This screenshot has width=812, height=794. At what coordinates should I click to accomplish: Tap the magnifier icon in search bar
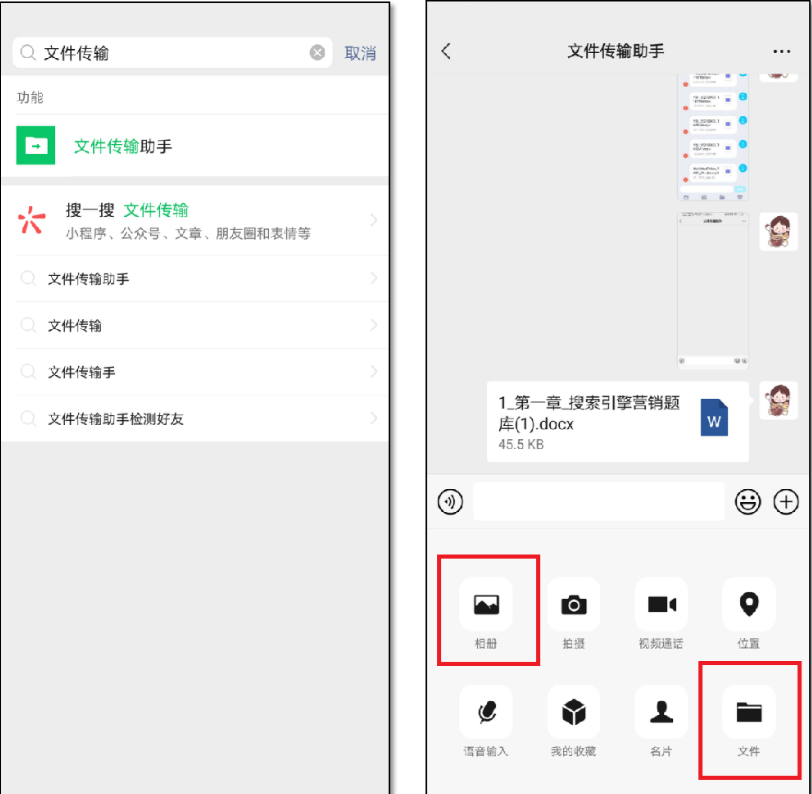28,52
